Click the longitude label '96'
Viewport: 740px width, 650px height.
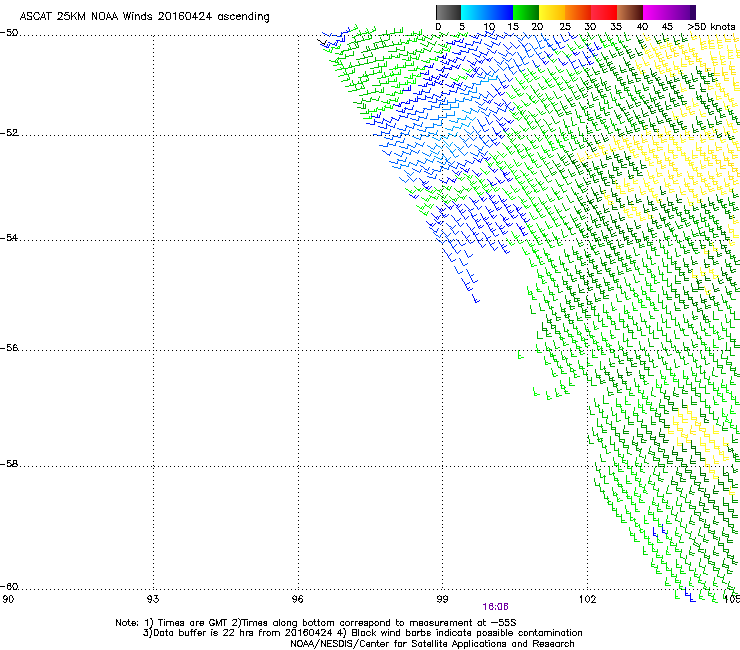298,599
